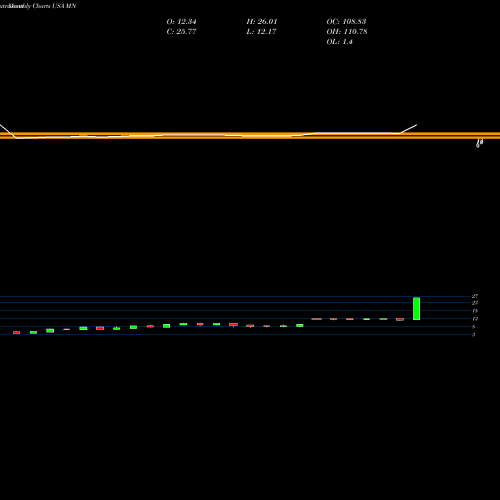
Task: Click the 3 price axis label
Action: coord(473,335)
